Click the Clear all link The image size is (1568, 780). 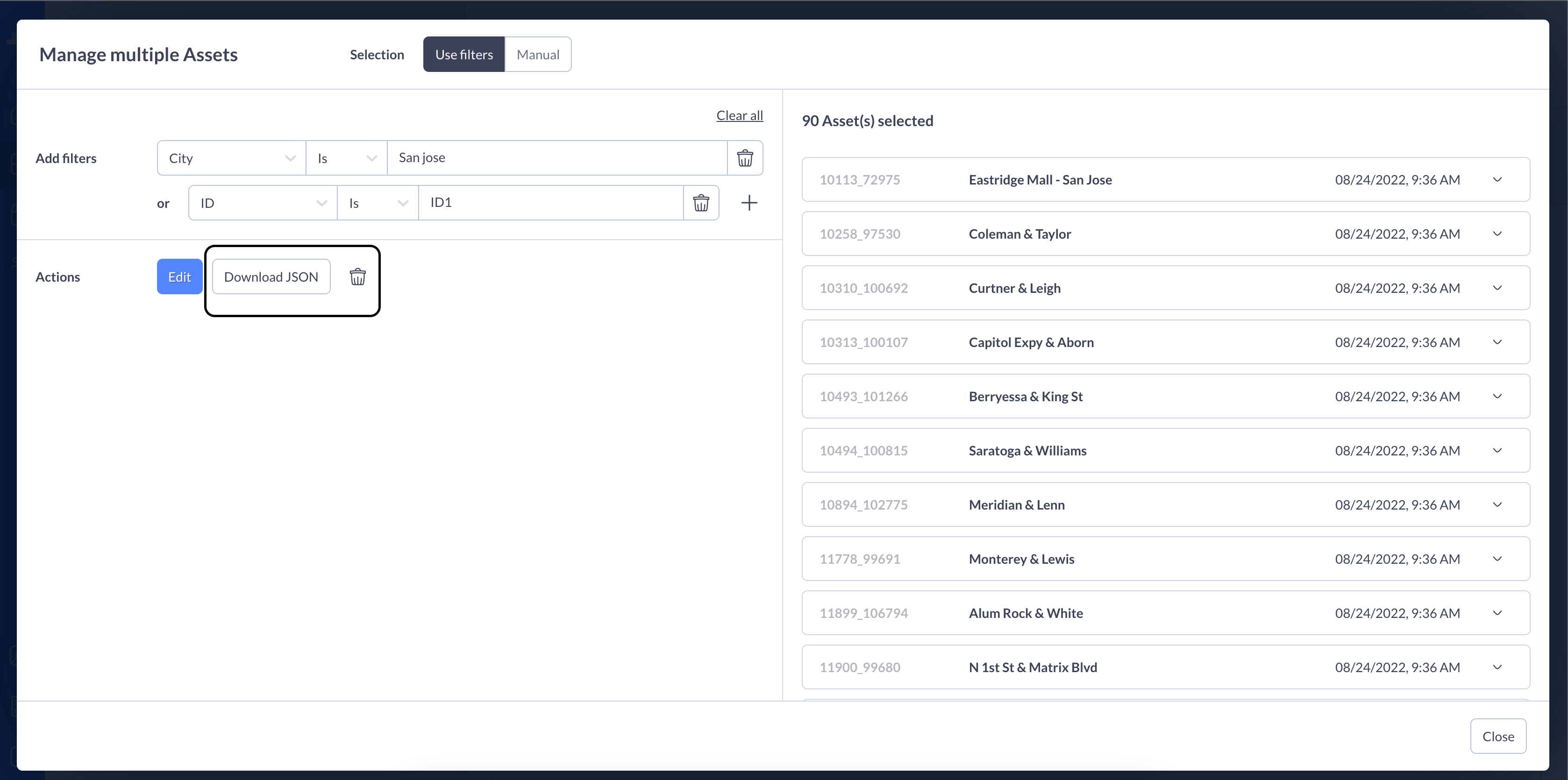(739, 116)
